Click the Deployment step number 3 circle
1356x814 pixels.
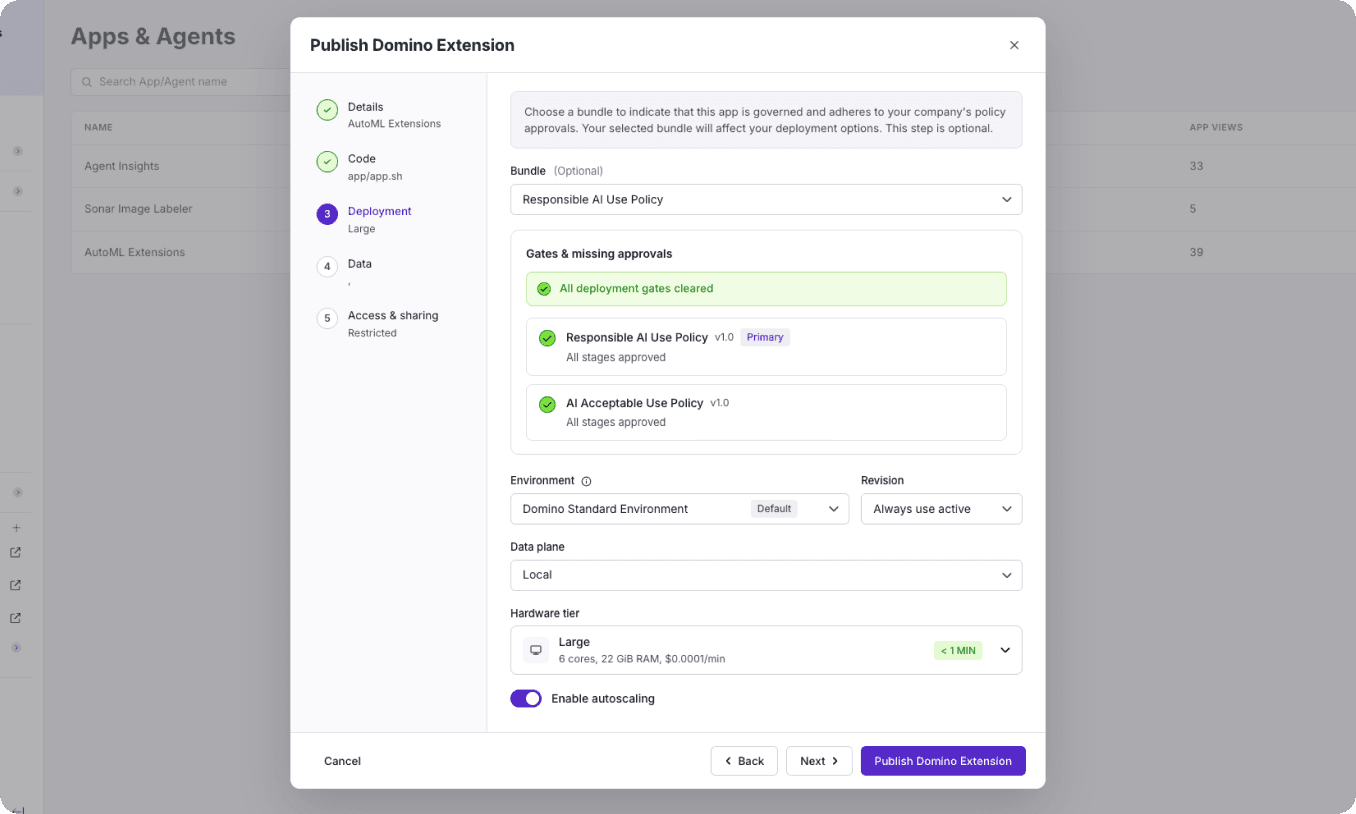(327, 214)
